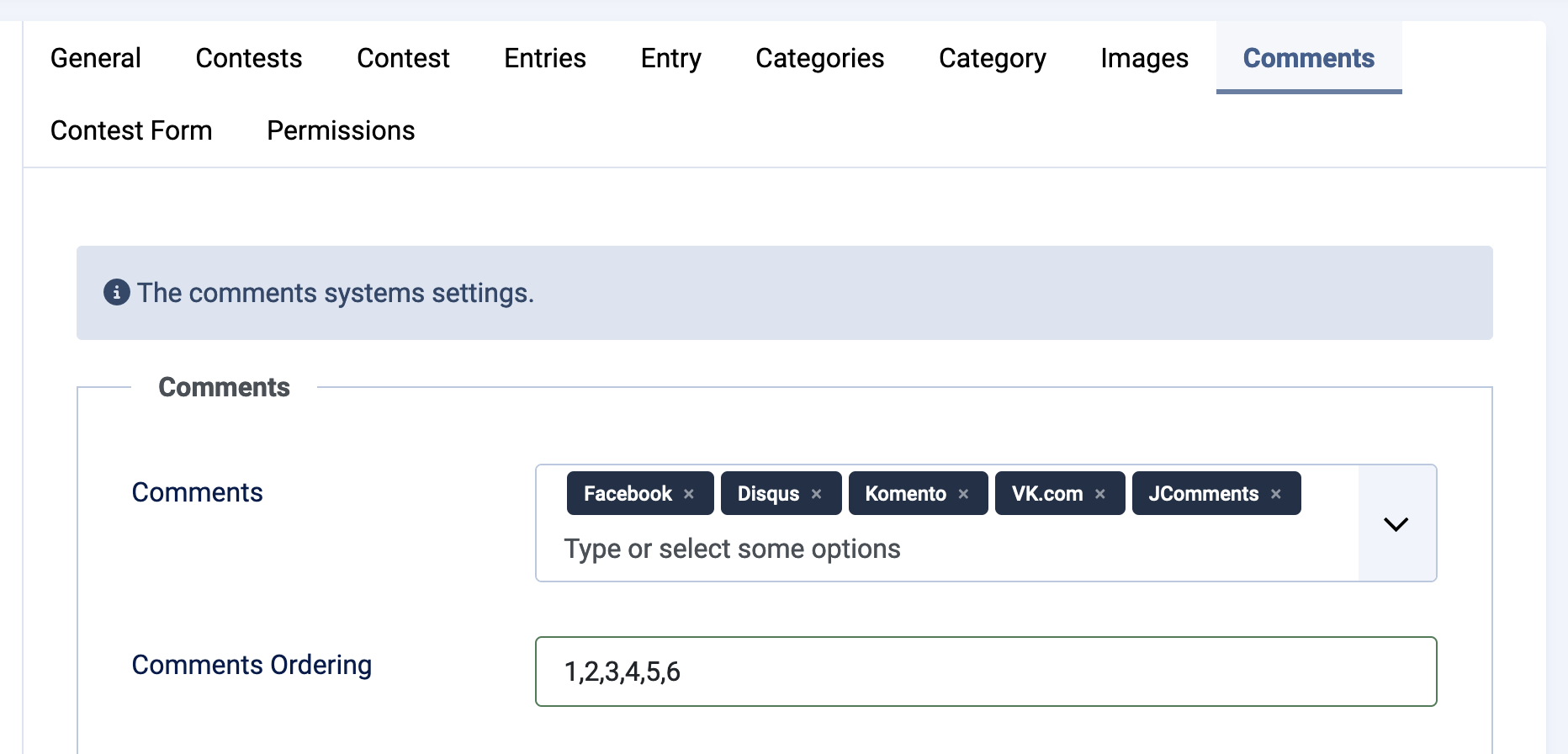The height and width of the screenshot is (754, 1568).
Task: Select the JComments tag text
Action: coord(1204,494)
